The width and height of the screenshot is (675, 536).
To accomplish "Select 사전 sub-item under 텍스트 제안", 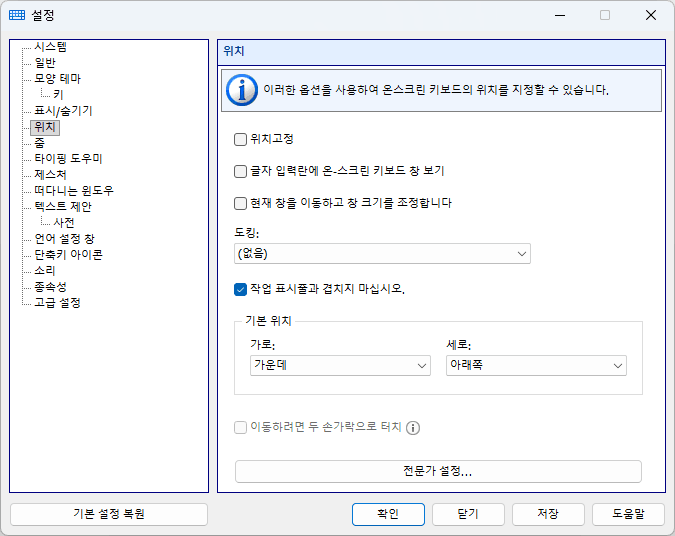I will tap(64, 223).
